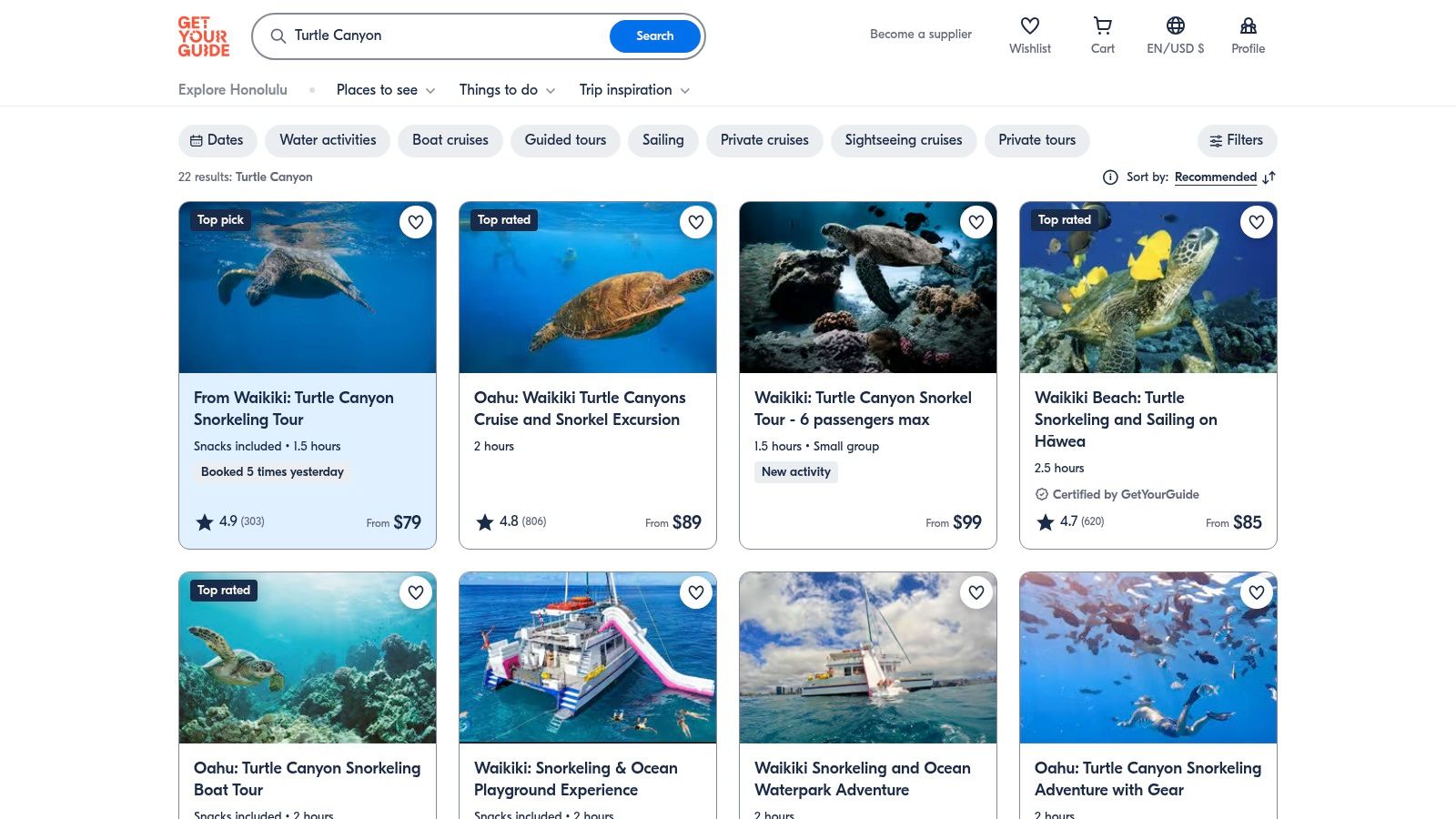Click the turtle with yellow fish photo
The image size is (1456, 819).
pos(1148,288)
